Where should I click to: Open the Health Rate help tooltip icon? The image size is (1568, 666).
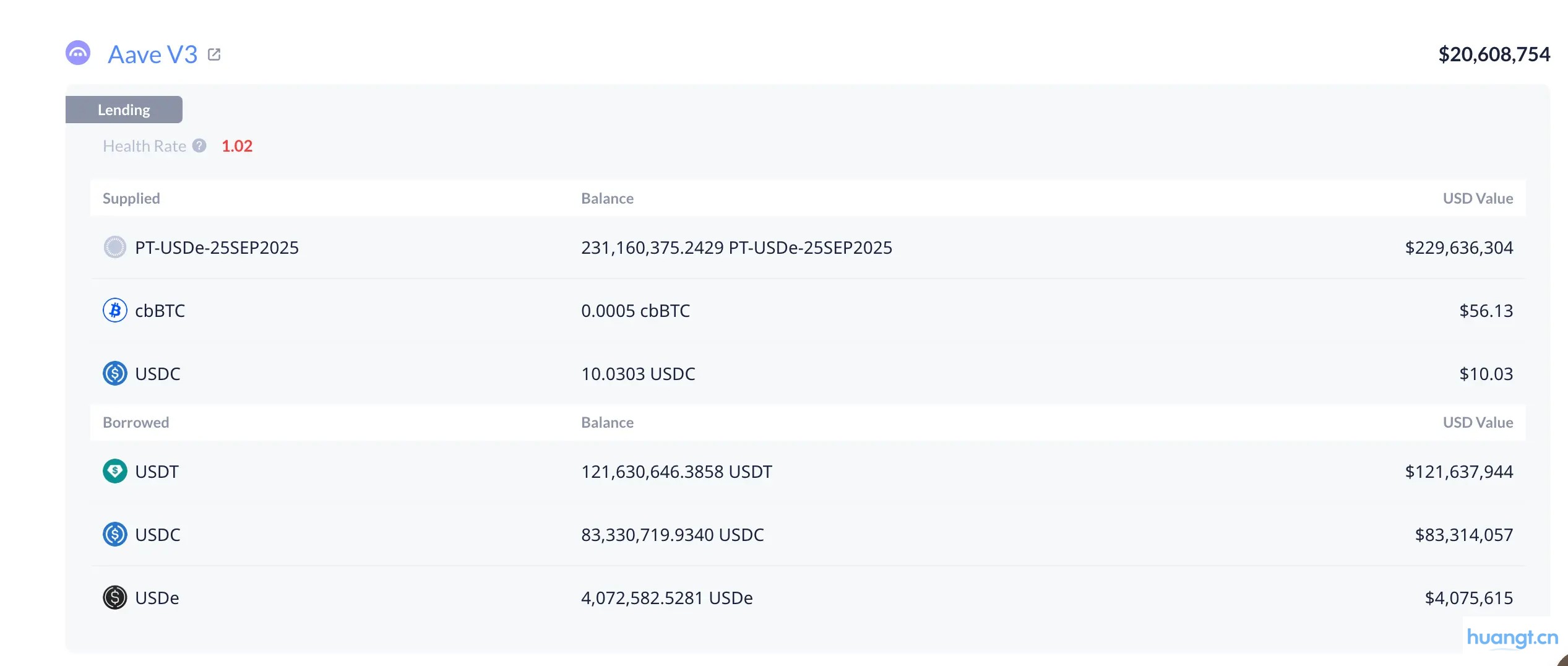(199, 146)
